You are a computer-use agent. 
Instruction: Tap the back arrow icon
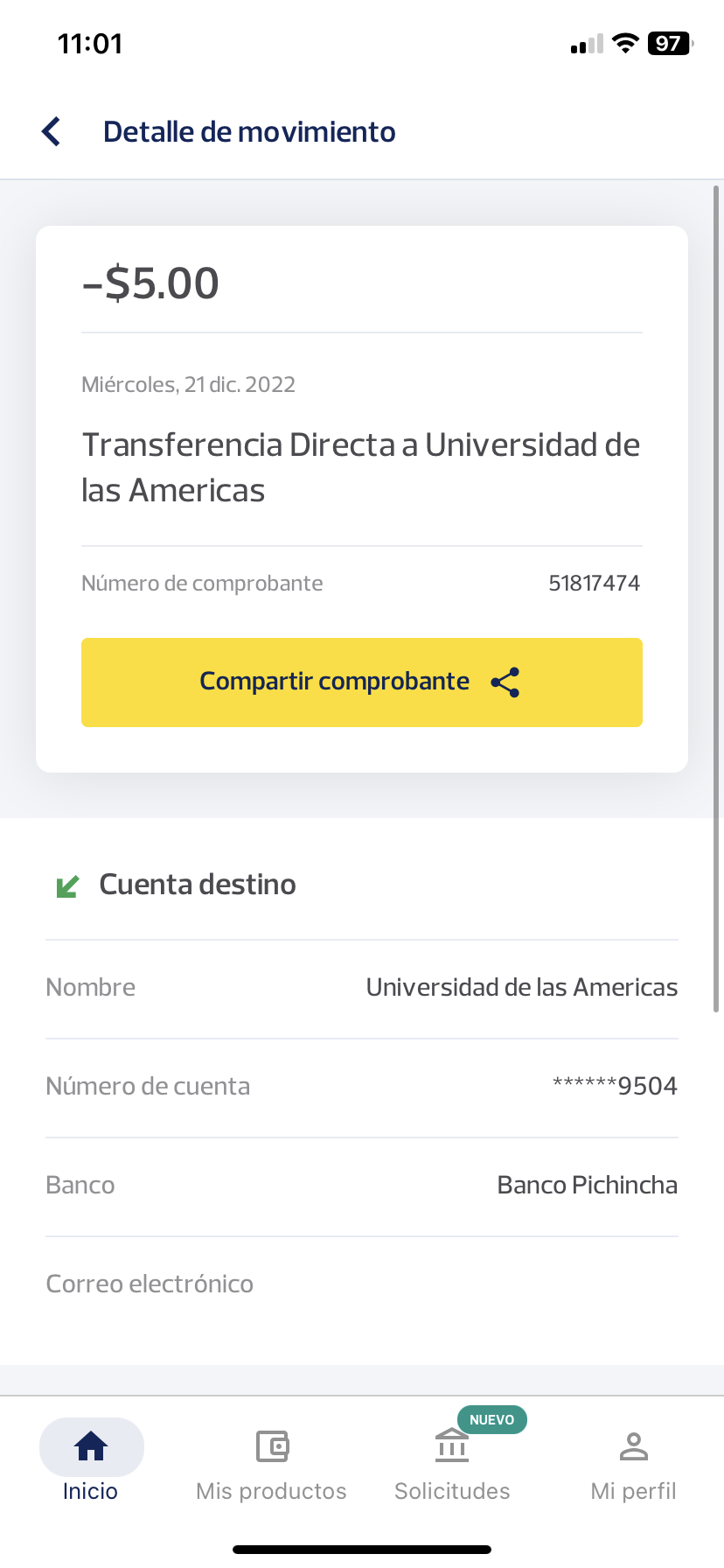point(52,132)
